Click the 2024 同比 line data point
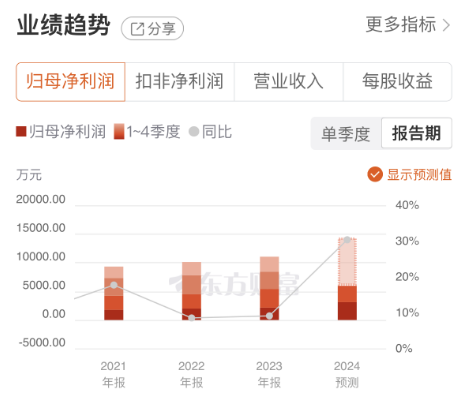Viewport: 465px width, 404px height. (x=347, y=240)
